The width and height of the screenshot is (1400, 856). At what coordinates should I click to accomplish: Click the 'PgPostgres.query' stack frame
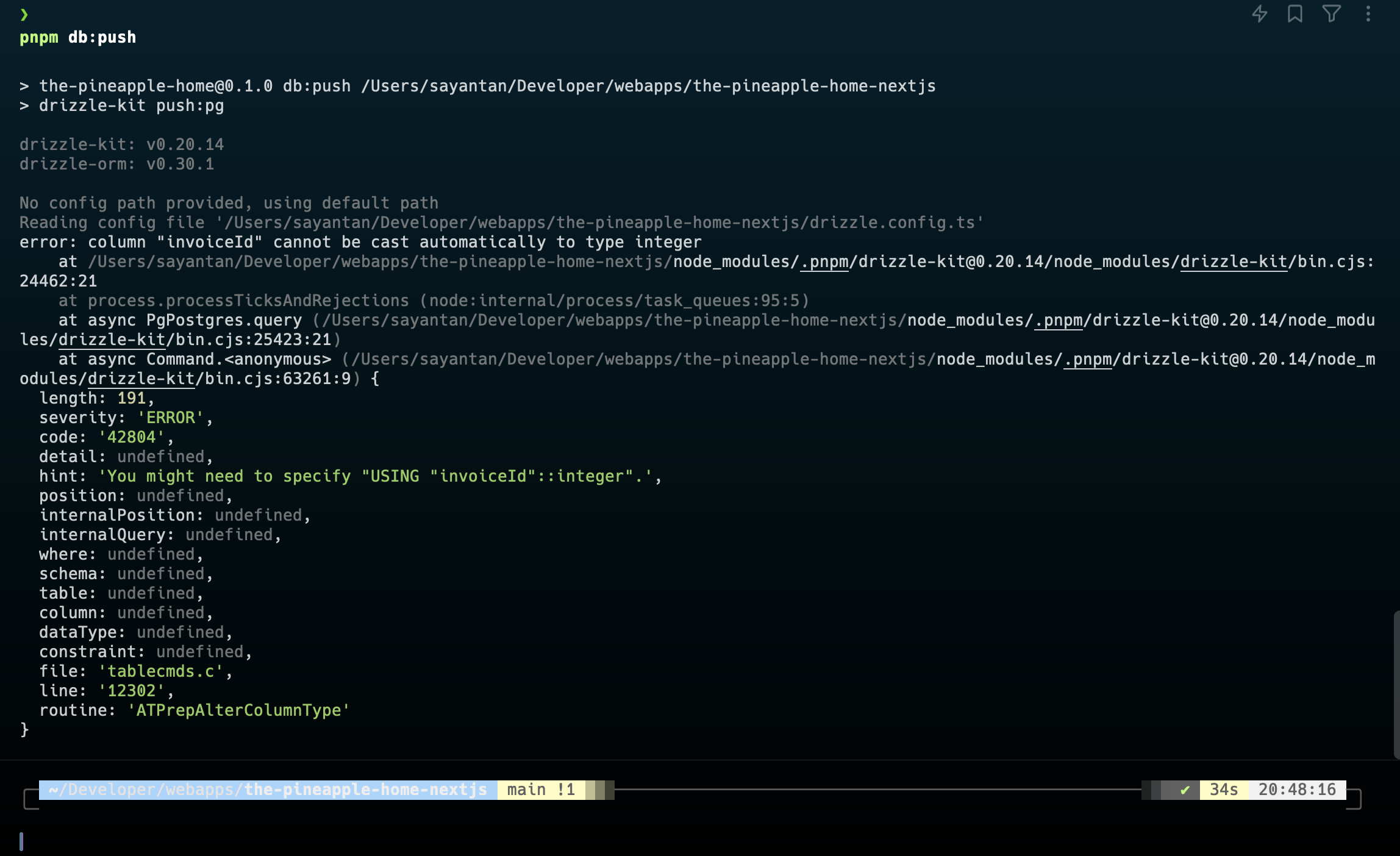224,320
